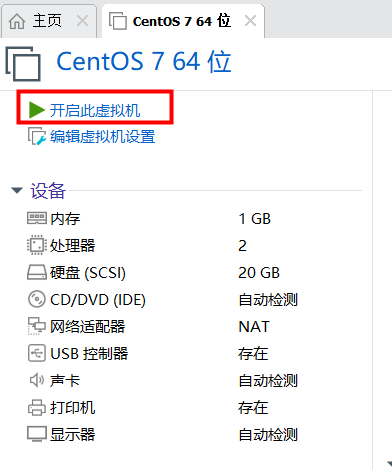
Task: Select the network adapter icon
Action: point(36,326)
